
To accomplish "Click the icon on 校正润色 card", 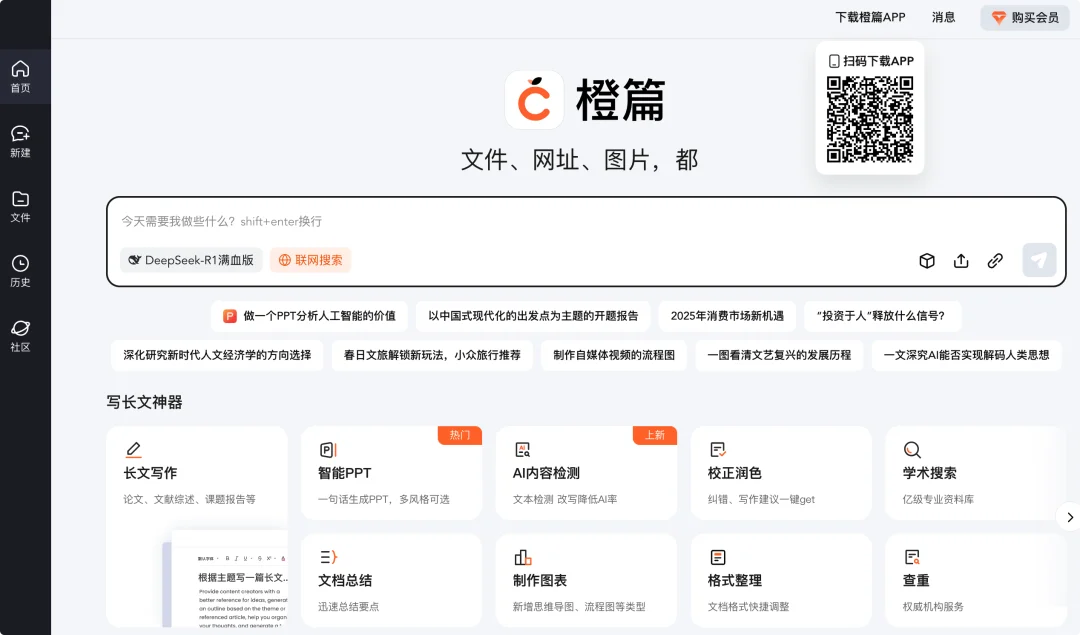I will pyautogui.click(x=718, y=450).
